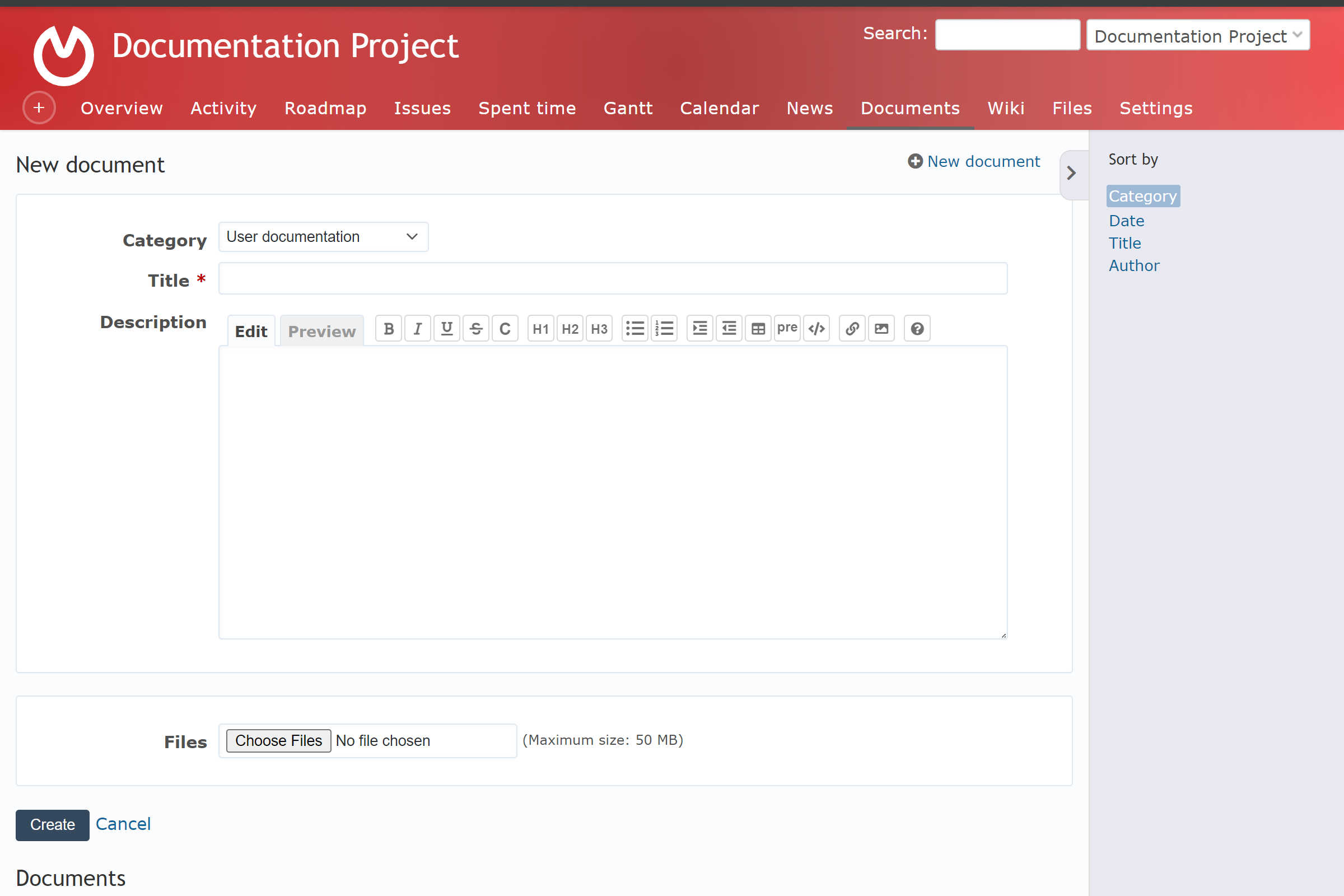
Task: Cancel the new document form
Action: (x=123, y=823)
